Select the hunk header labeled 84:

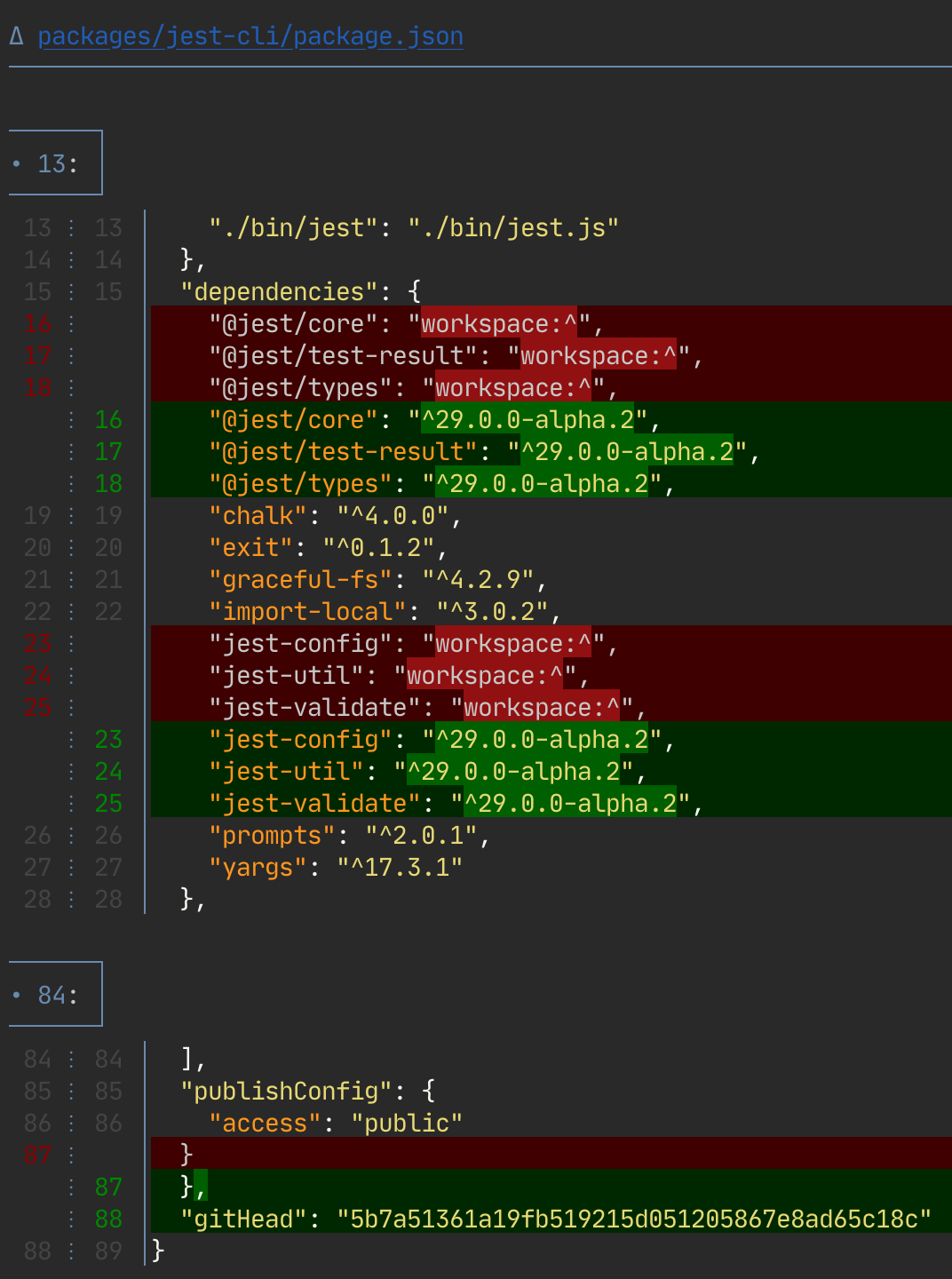point(56,995)
